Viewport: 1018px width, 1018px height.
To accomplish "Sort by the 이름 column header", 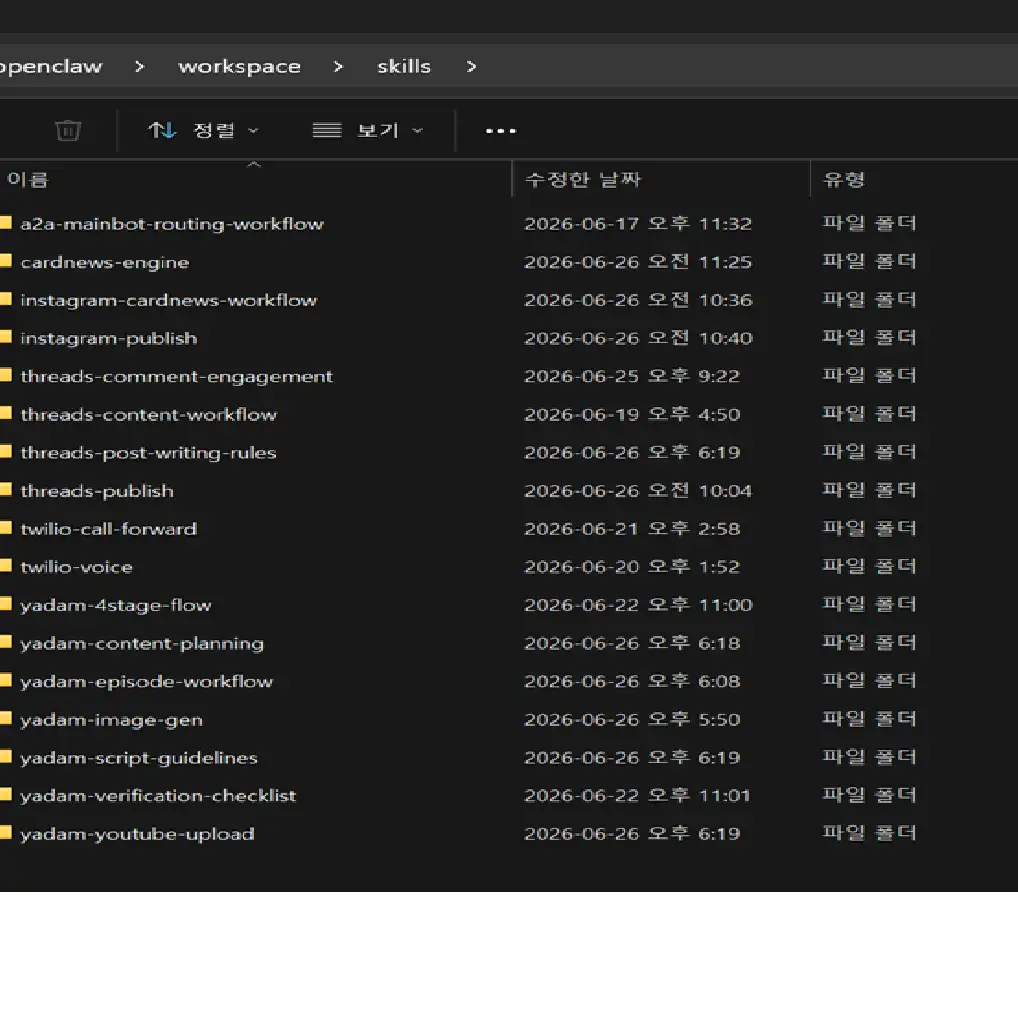I will (x=27, y=179).
